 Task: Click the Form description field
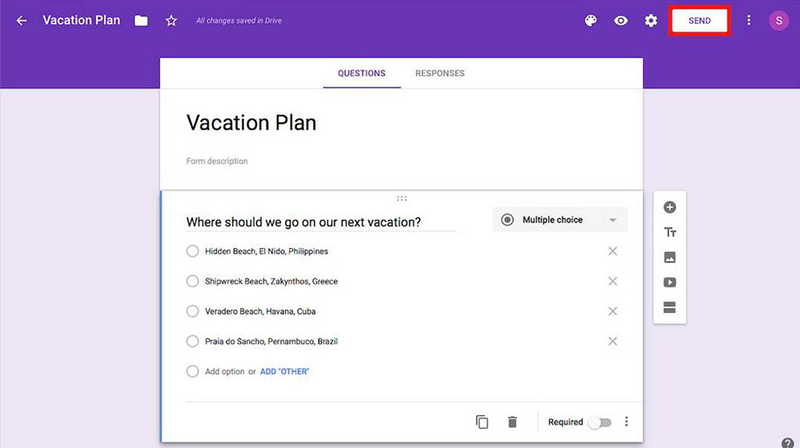[217, 161]
